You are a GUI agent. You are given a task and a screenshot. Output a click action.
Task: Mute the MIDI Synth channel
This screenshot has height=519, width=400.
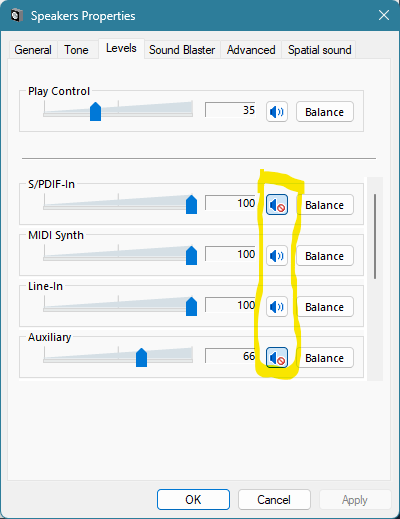pos(277,256)
